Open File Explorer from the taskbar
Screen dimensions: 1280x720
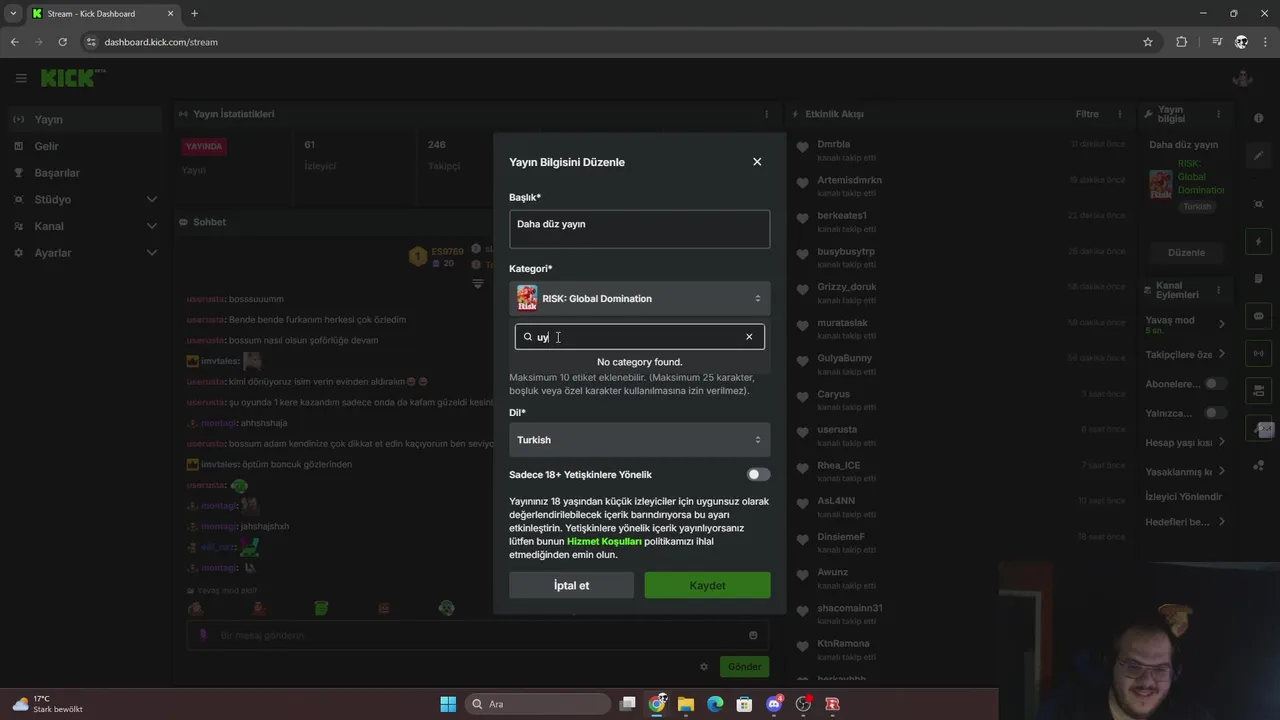coord(686,704)
